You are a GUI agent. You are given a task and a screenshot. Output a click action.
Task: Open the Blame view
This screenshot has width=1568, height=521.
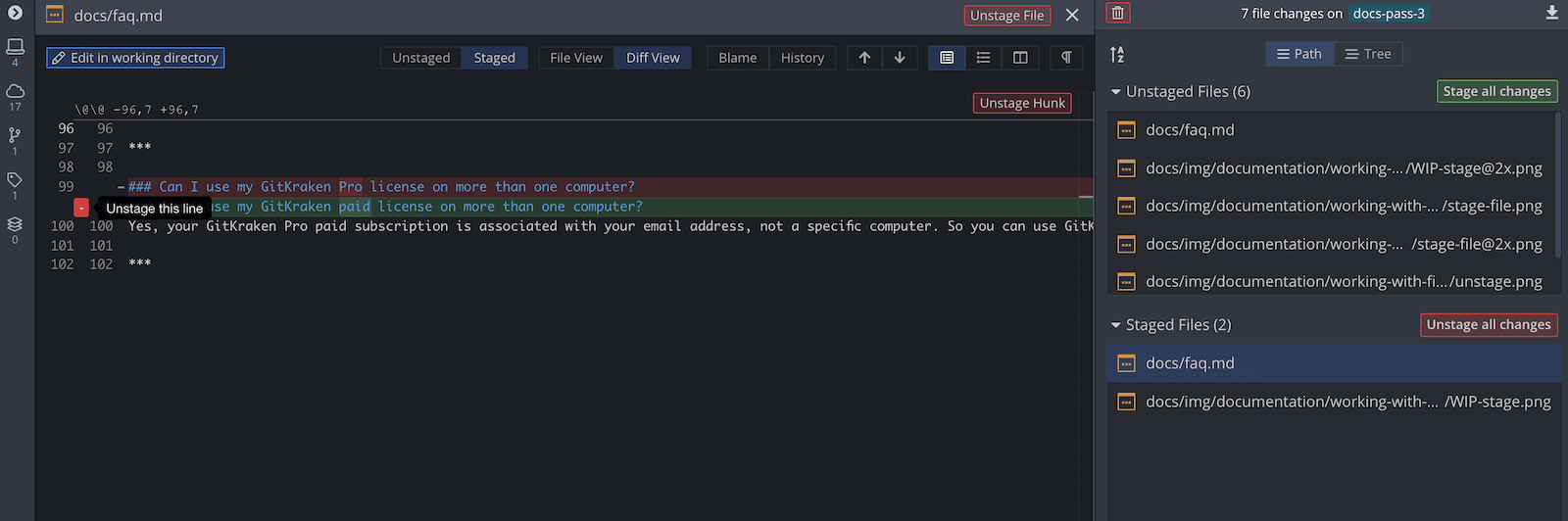pos(738,58)
